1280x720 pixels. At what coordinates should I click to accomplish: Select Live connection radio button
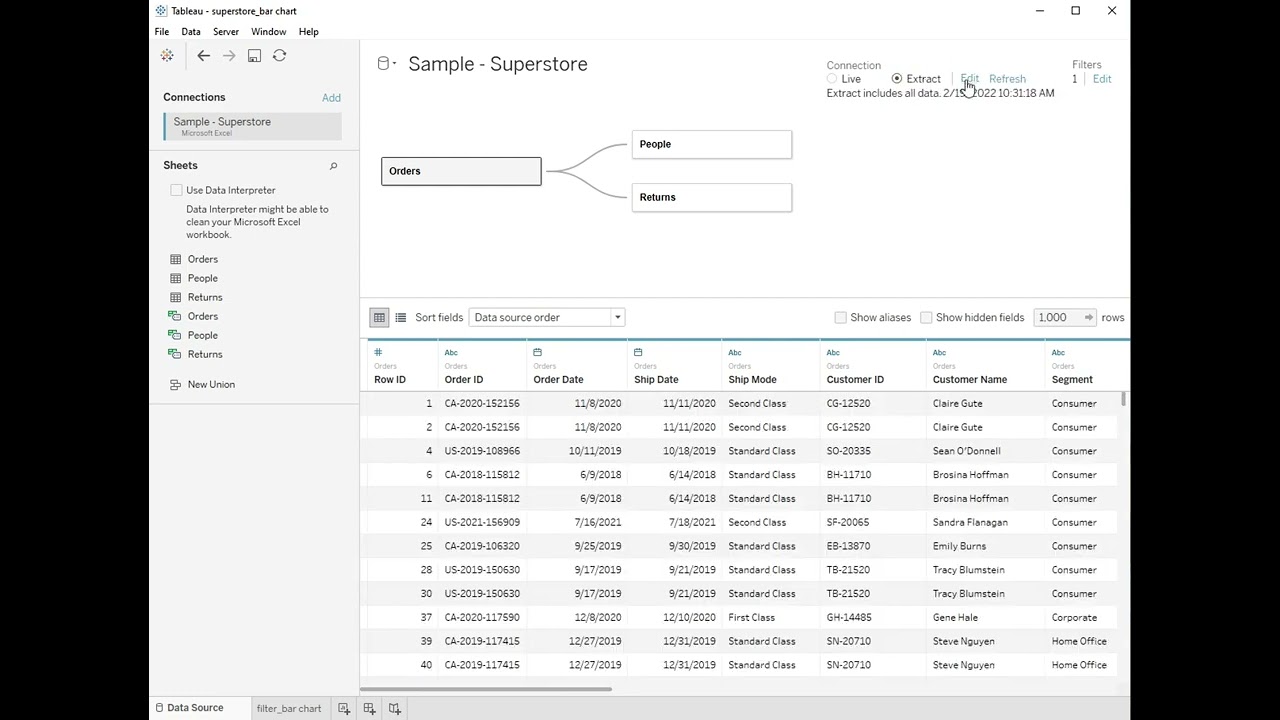832,79
